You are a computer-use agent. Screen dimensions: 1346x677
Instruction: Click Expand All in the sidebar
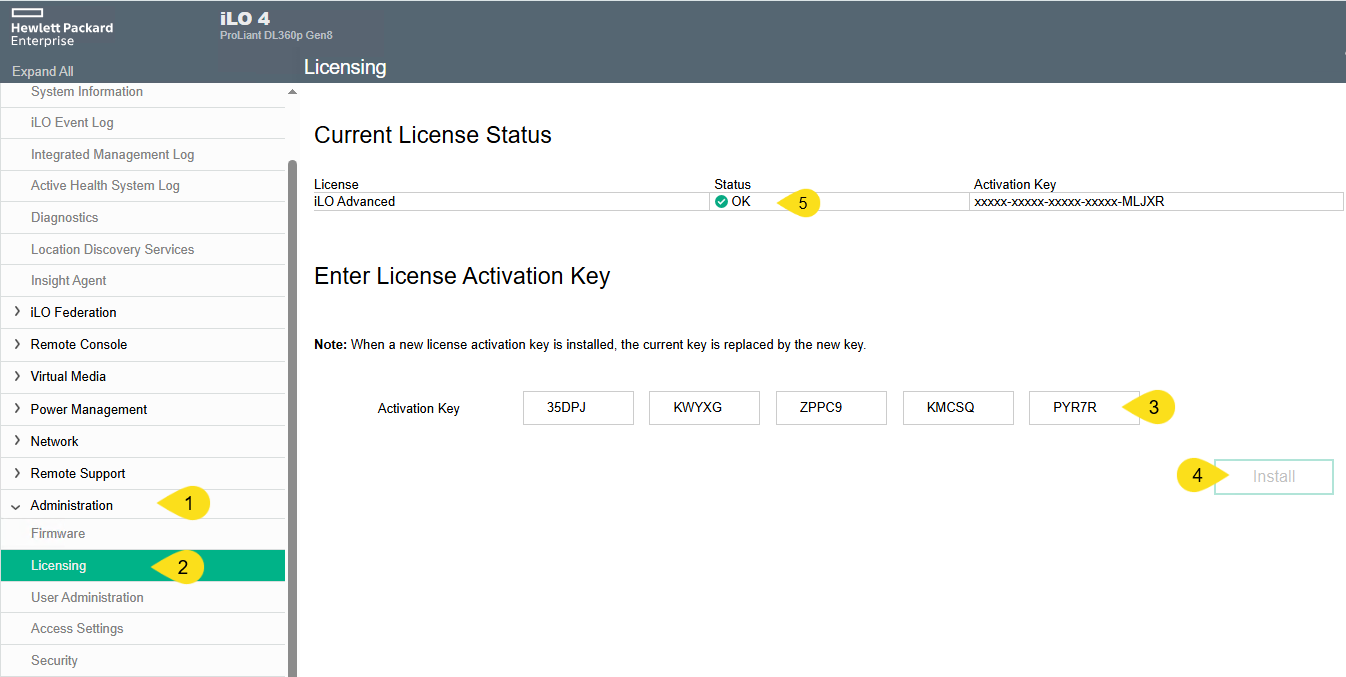[43, 71]
